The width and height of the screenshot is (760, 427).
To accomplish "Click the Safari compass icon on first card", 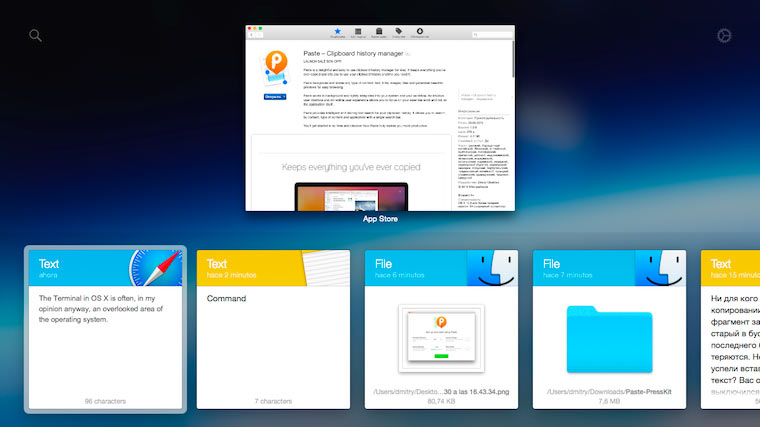I will [x=156, y=268].
